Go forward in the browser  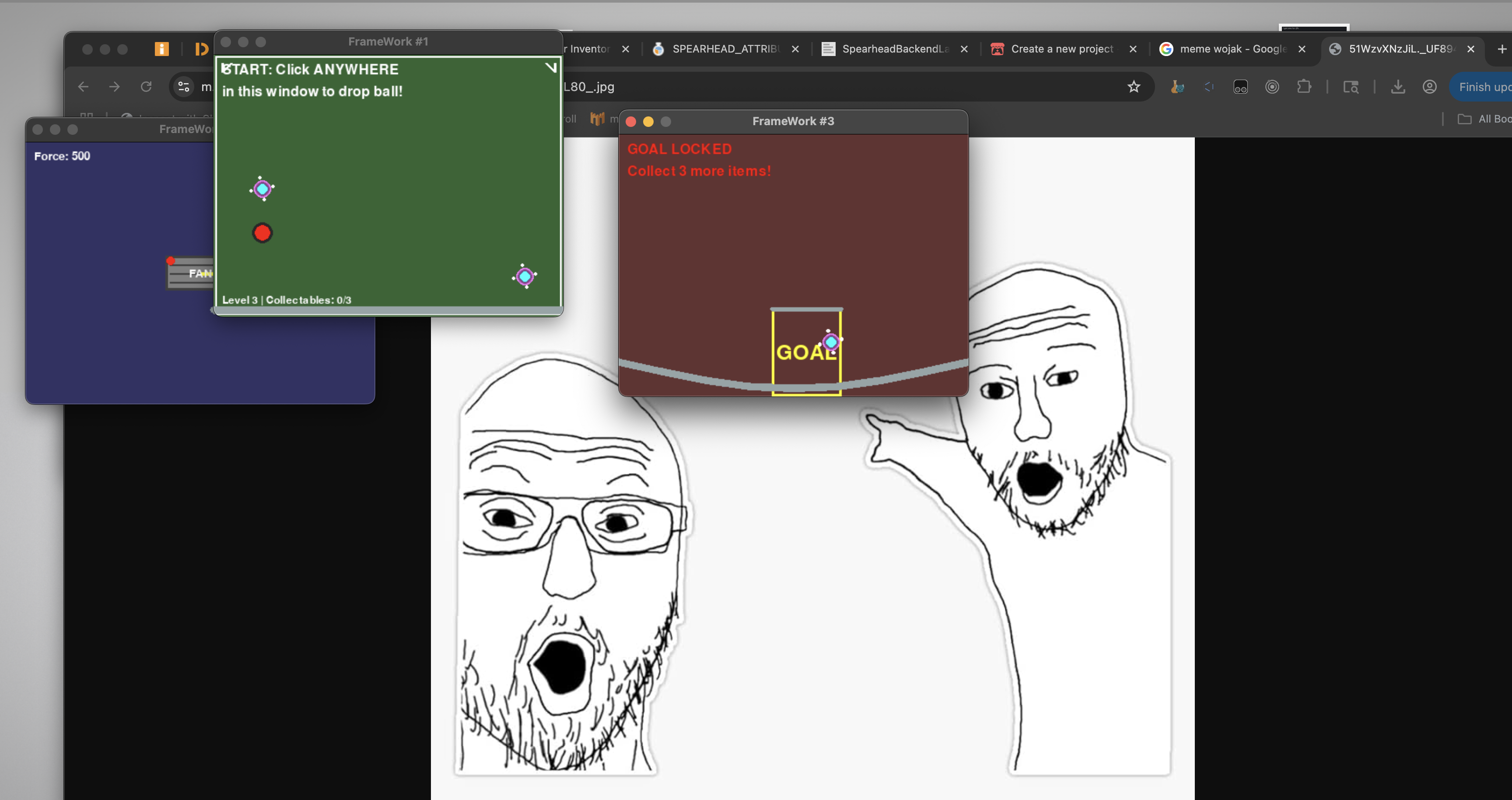[115, 87]
